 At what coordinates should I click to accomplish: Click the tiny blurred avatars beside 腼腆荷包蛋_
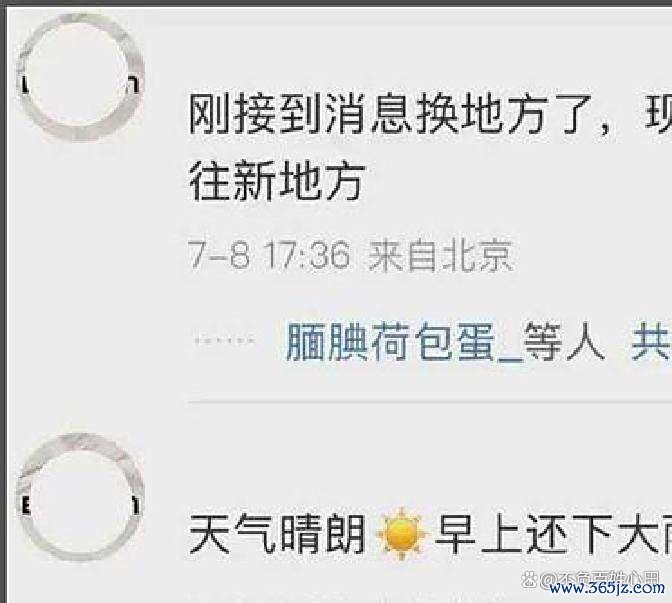click(x=225, y=341)
